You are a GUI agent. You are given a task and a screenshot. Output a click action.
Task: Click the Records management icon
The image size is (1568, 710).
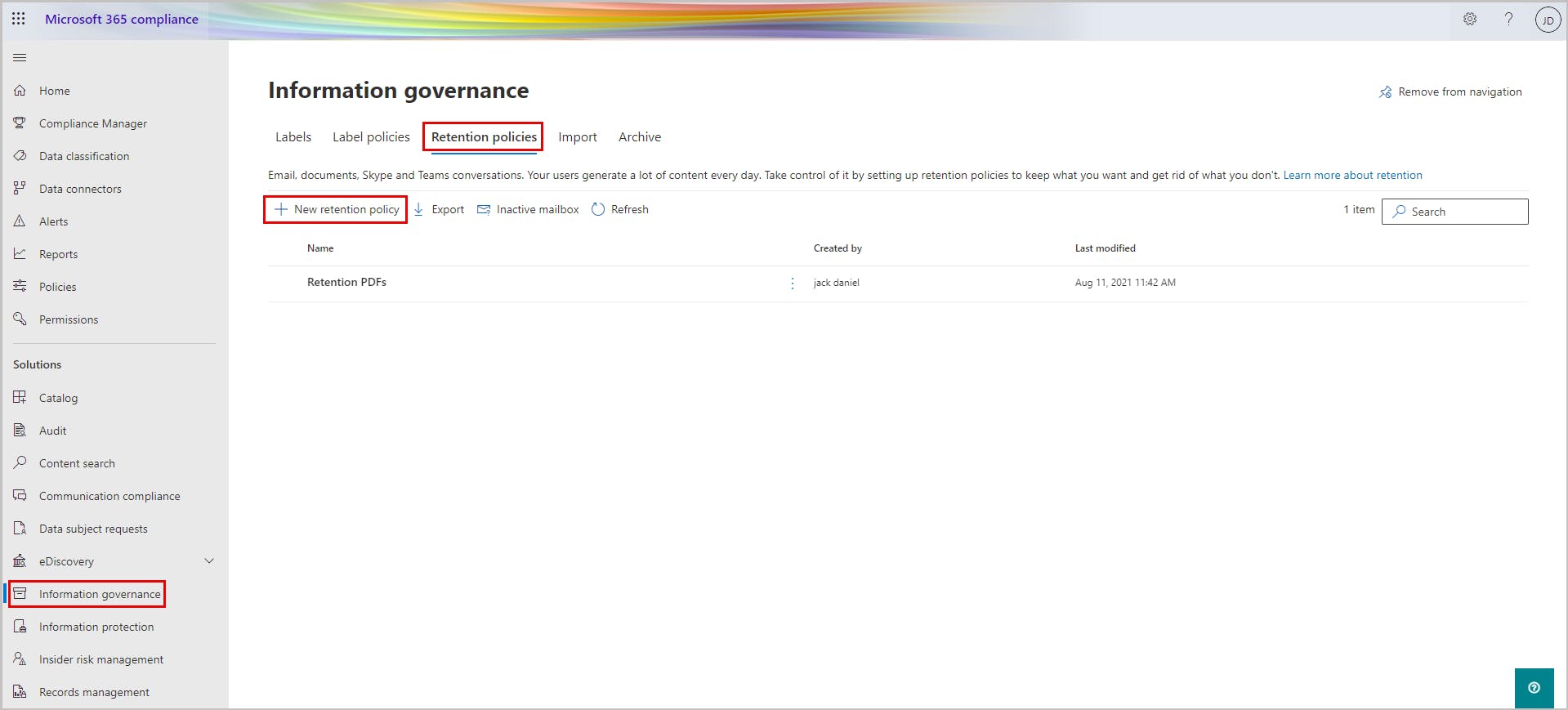(20, 692)
